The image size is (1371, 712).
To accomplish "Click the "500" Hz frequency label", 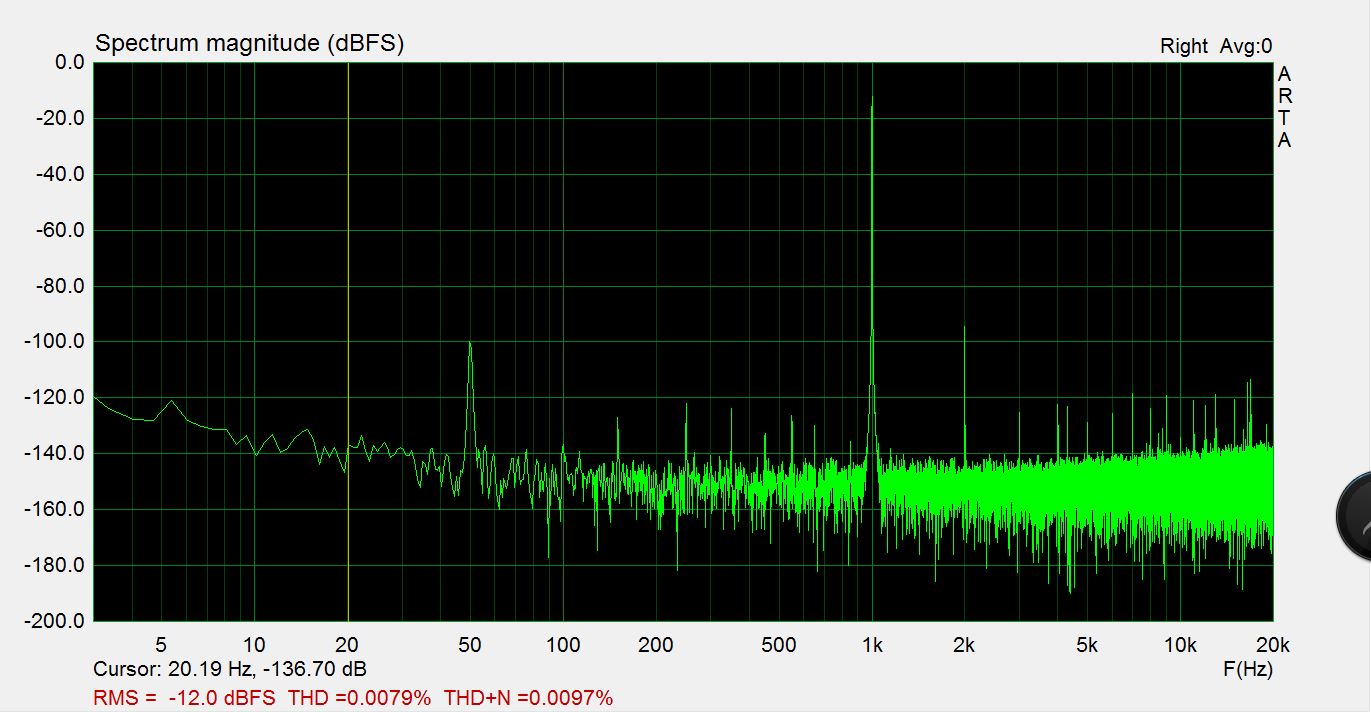I will 779,645.
